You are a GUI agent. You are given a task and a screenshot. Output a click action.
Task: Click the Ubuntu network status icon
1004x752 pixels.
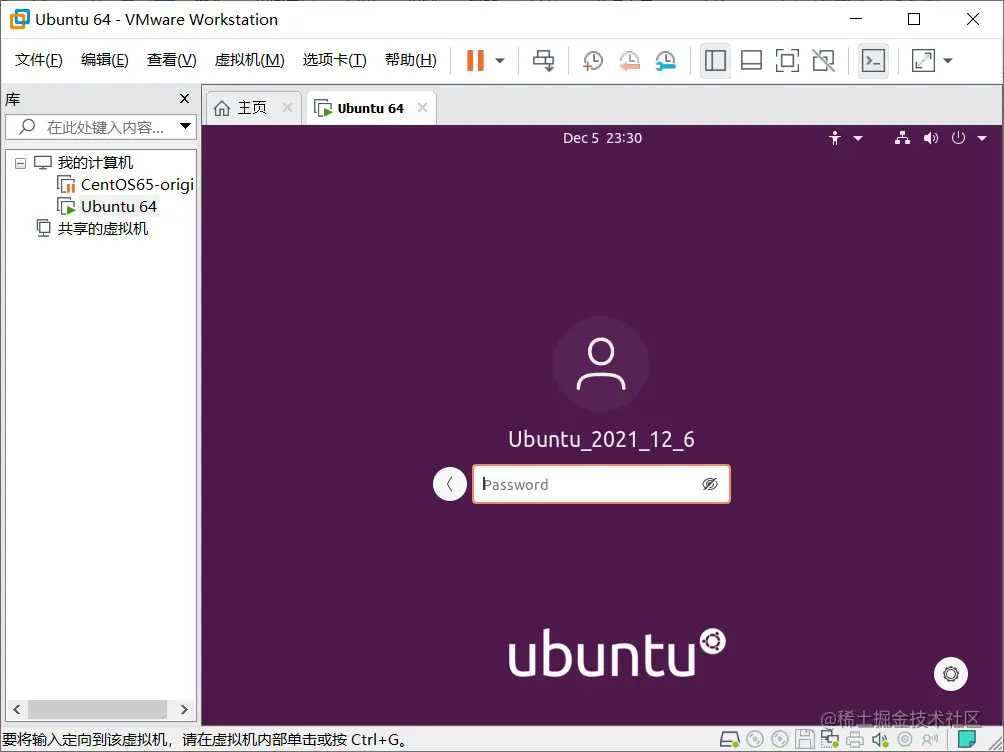pos(902,138)
